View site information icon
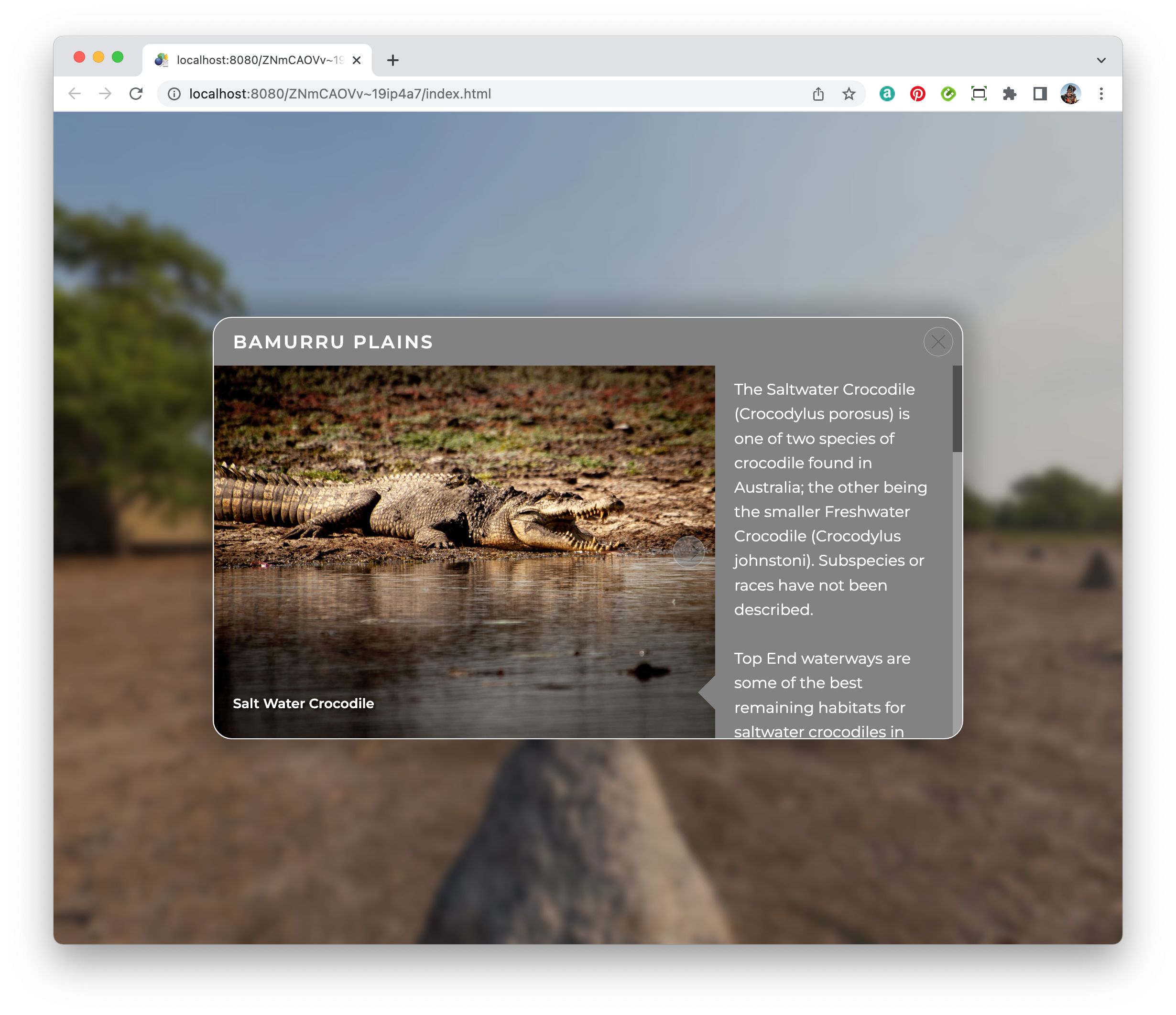This screenshot has height=1015, width=1176. point(174,94)
